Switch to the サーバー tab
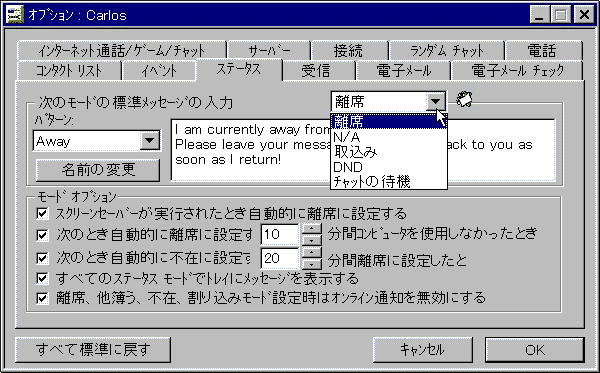Image resolution: width=600 pixels, height=373 pixels. point(269,50)
